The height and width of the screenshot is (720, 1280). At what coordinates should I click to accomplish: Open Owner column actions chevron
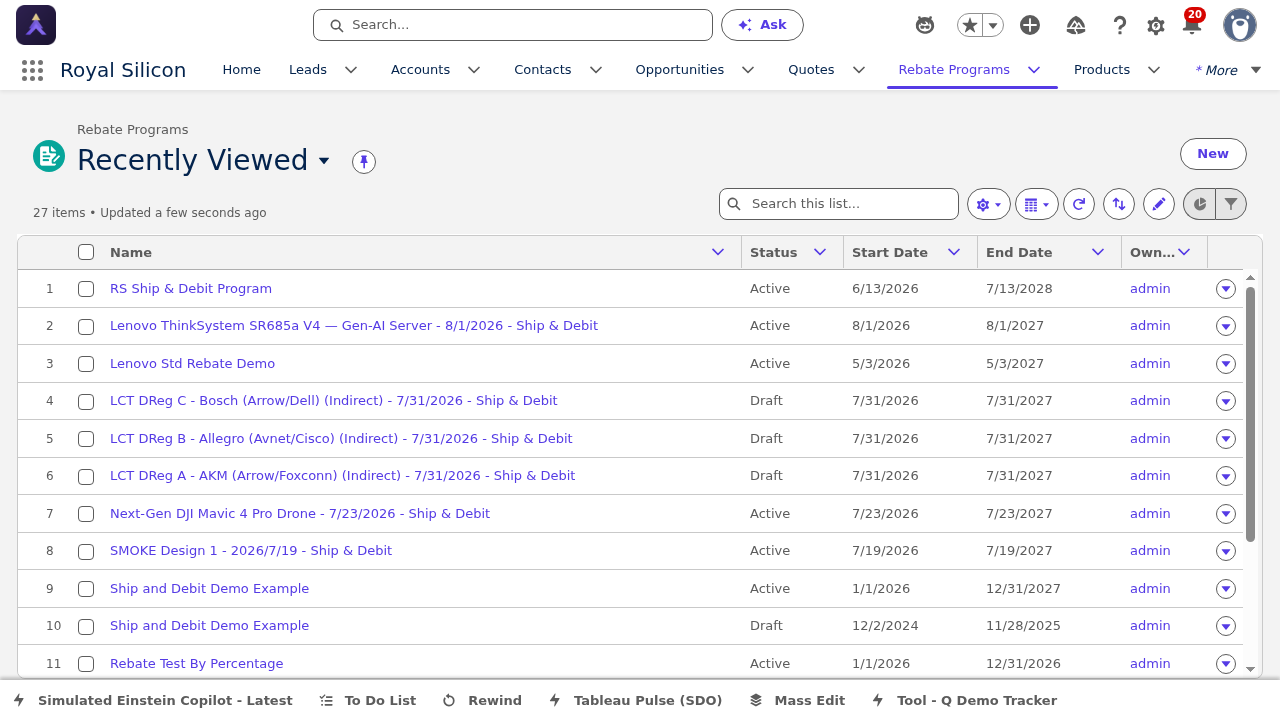(1184, 252)
